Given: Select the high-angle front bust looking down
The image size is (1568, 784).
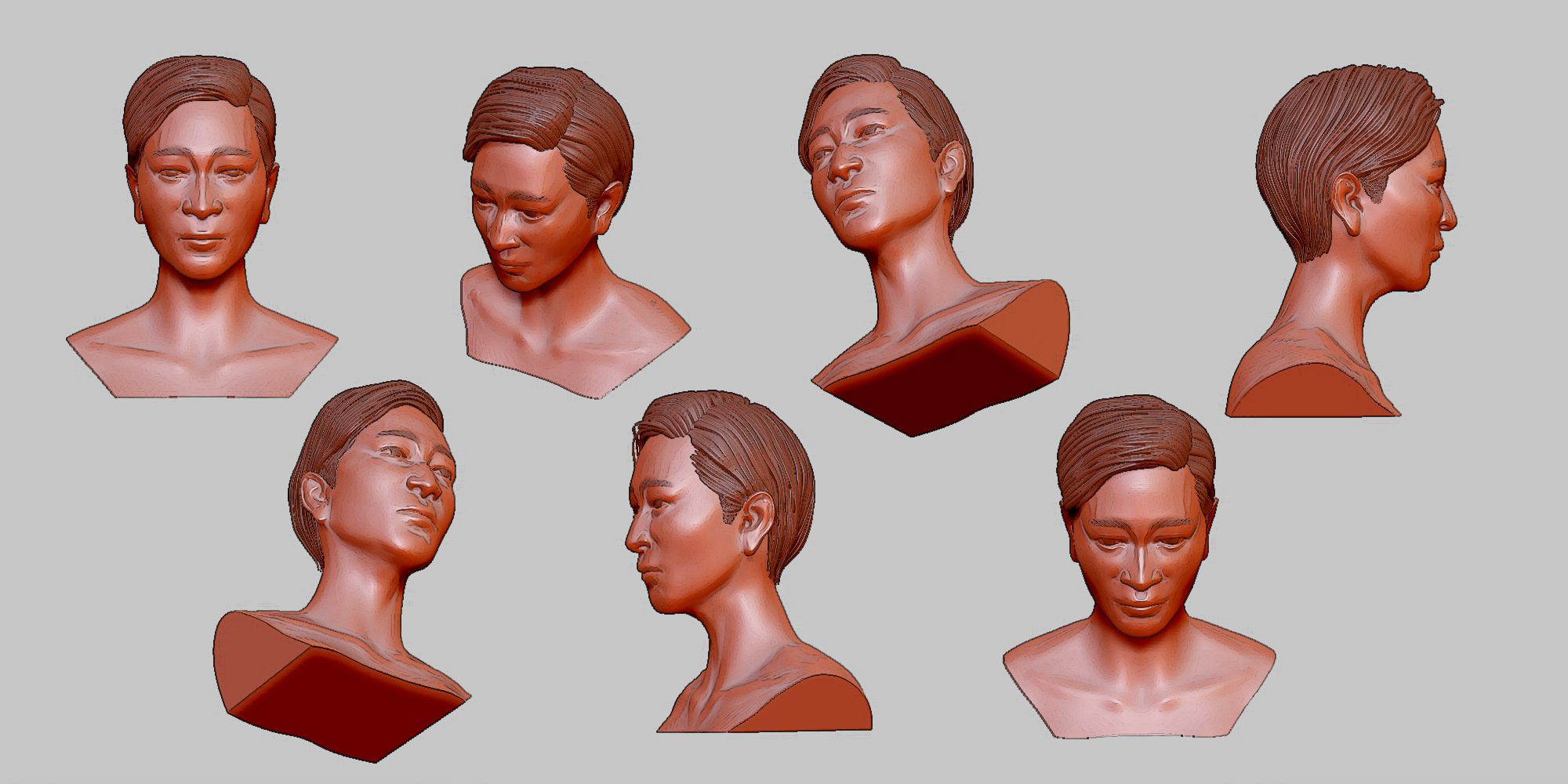Looking at the screenshot, I should 1138,566.
